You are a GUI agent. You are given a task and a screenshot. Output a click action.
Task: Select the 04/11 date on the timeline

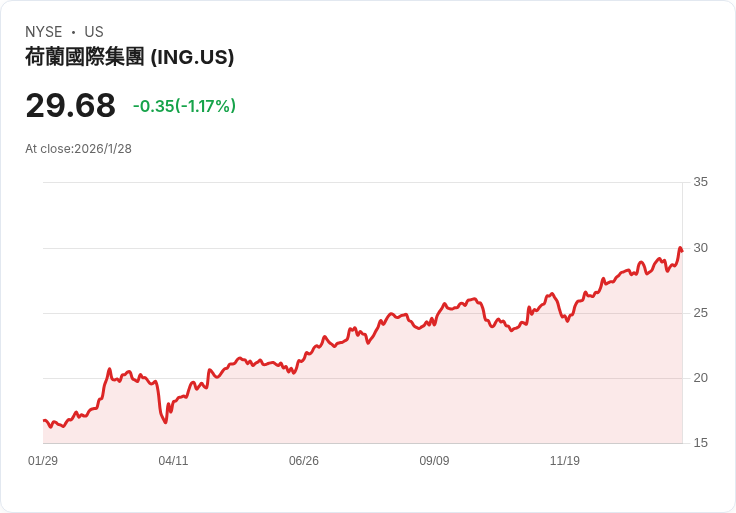tap(173, 461)
